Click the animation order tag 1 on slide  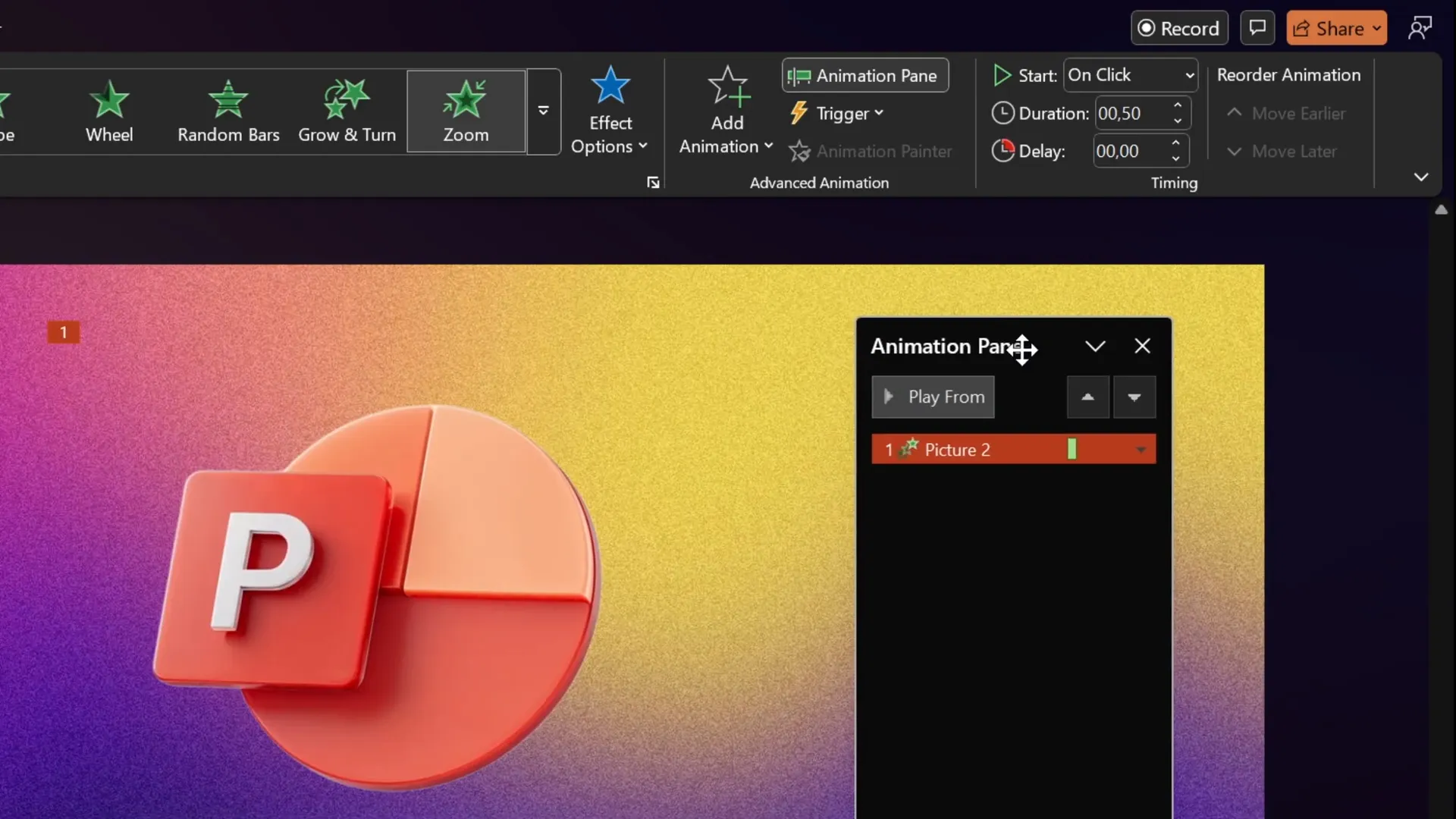tap(64, 332)
